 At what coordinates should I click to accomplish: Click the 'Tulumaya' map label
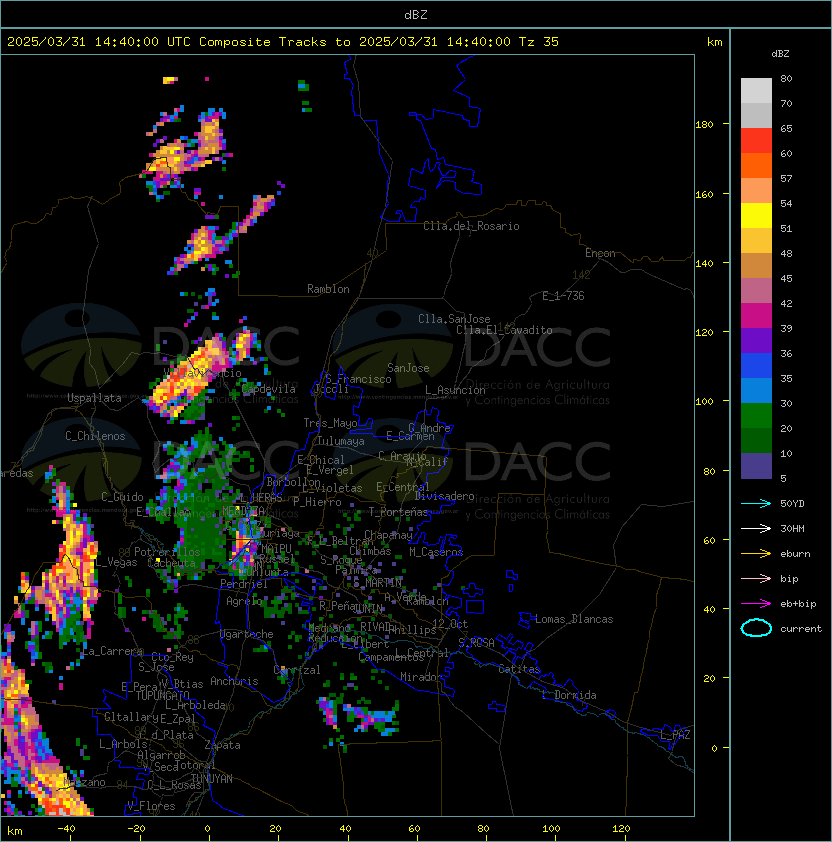(341, 441)
